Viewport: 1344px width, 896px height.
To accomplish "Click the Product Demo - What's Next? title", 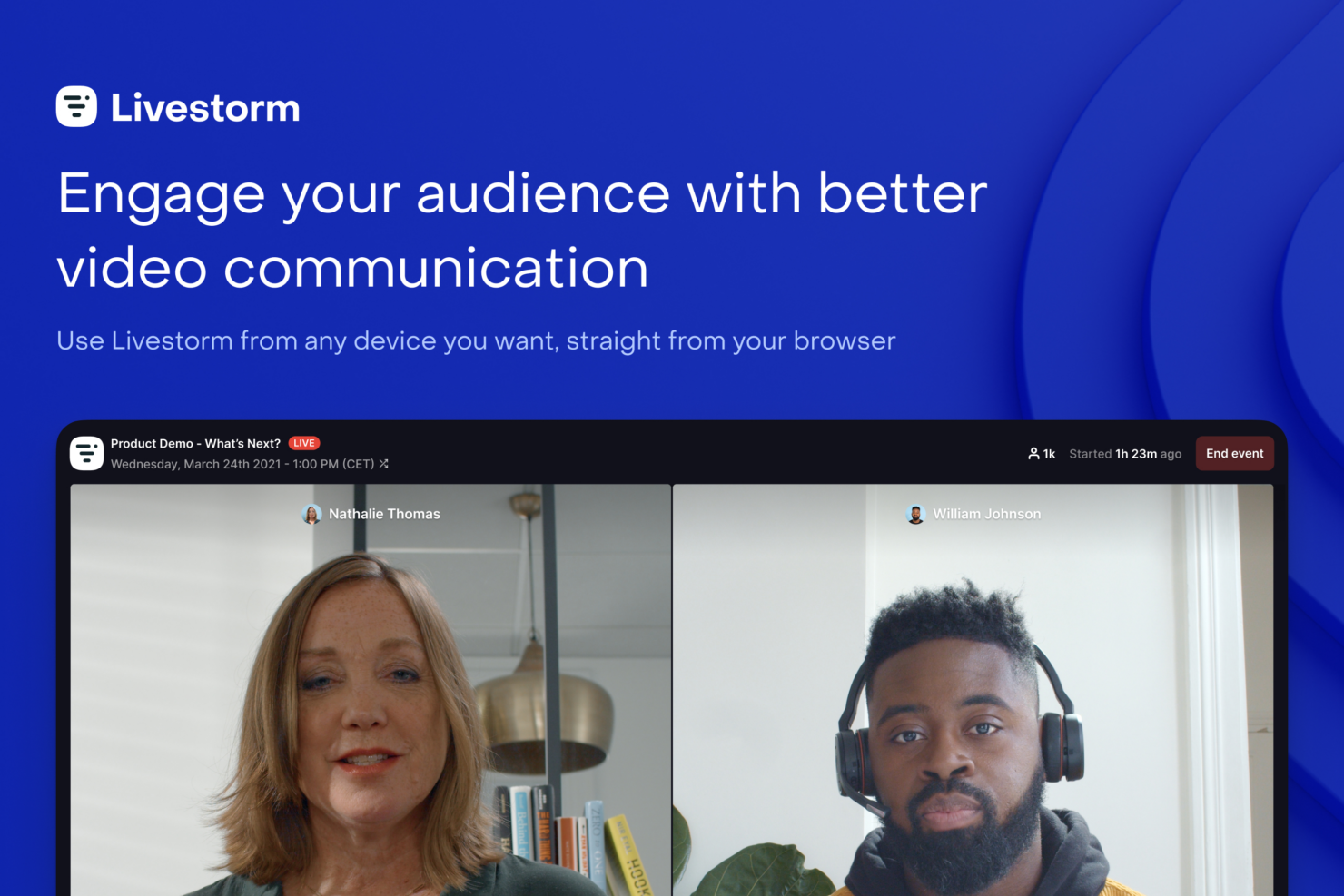I will (x=195, y=443).
